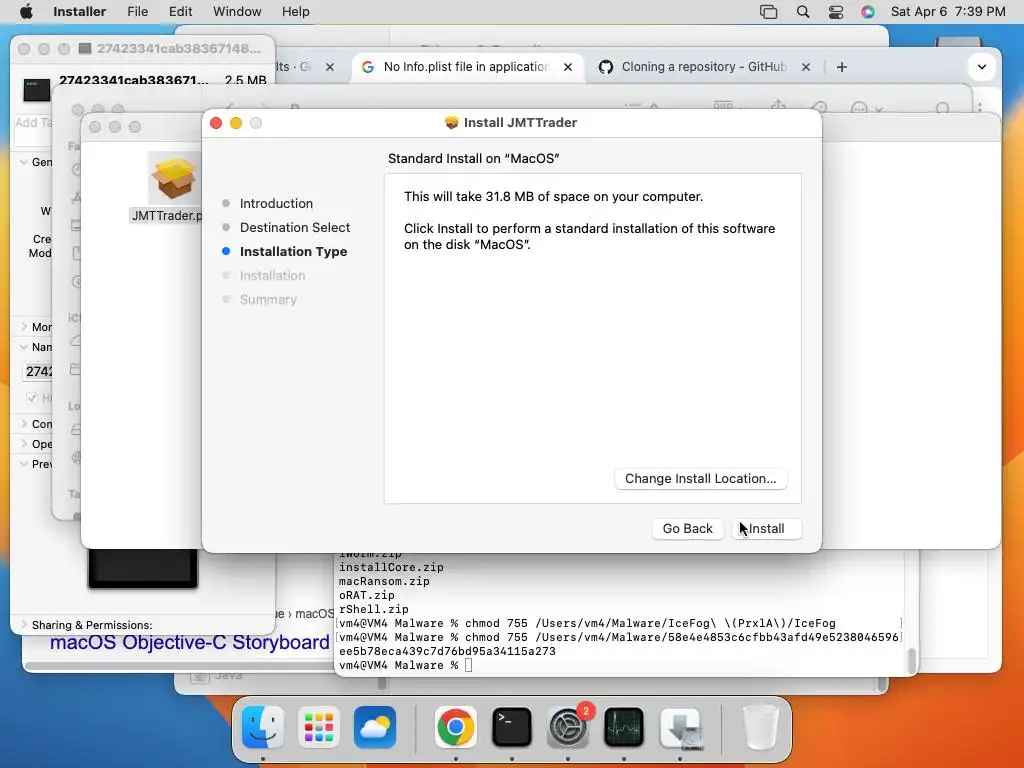Open Google Chrome from the Dock
This screenshot has height=768, width=1024.
456,727
